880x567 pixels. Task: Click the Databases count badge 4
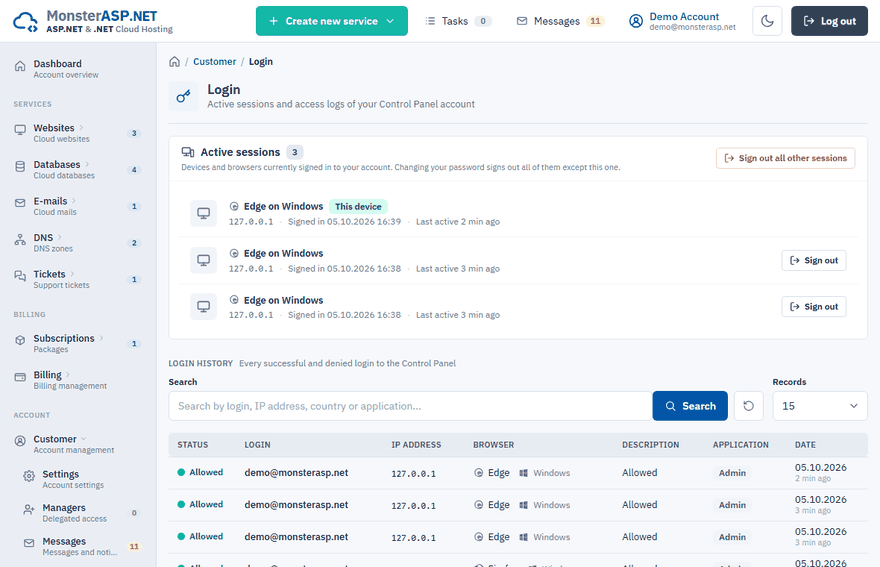[x=134, y=170]
